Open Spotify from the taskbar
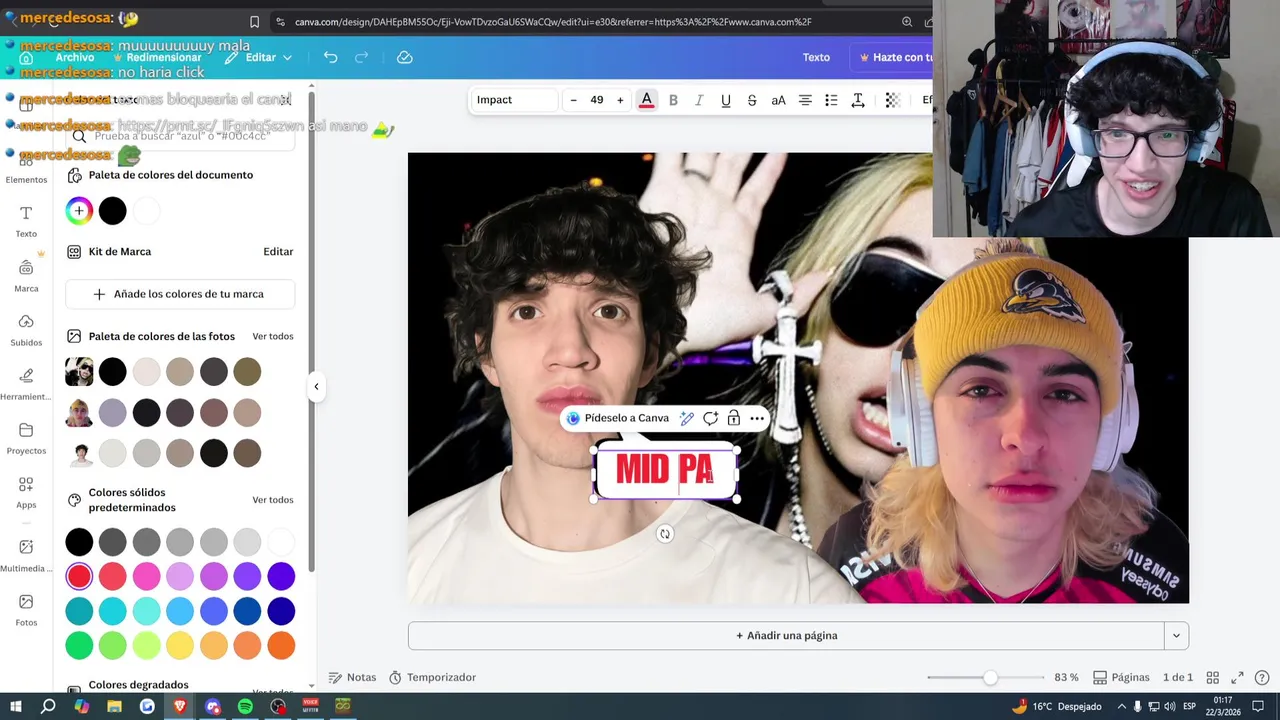The width and height of the screenshot is (1280, 720). [245, 707]
